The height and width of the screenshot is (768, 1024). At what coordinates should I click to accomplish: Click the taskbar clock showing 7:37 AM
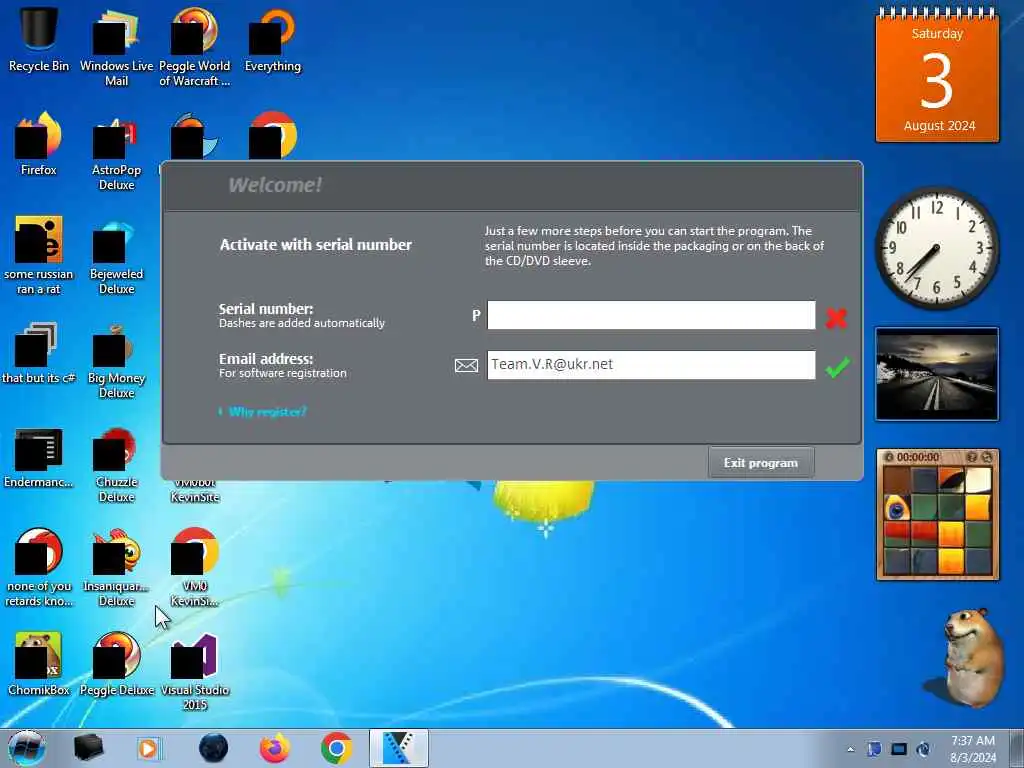973,749
